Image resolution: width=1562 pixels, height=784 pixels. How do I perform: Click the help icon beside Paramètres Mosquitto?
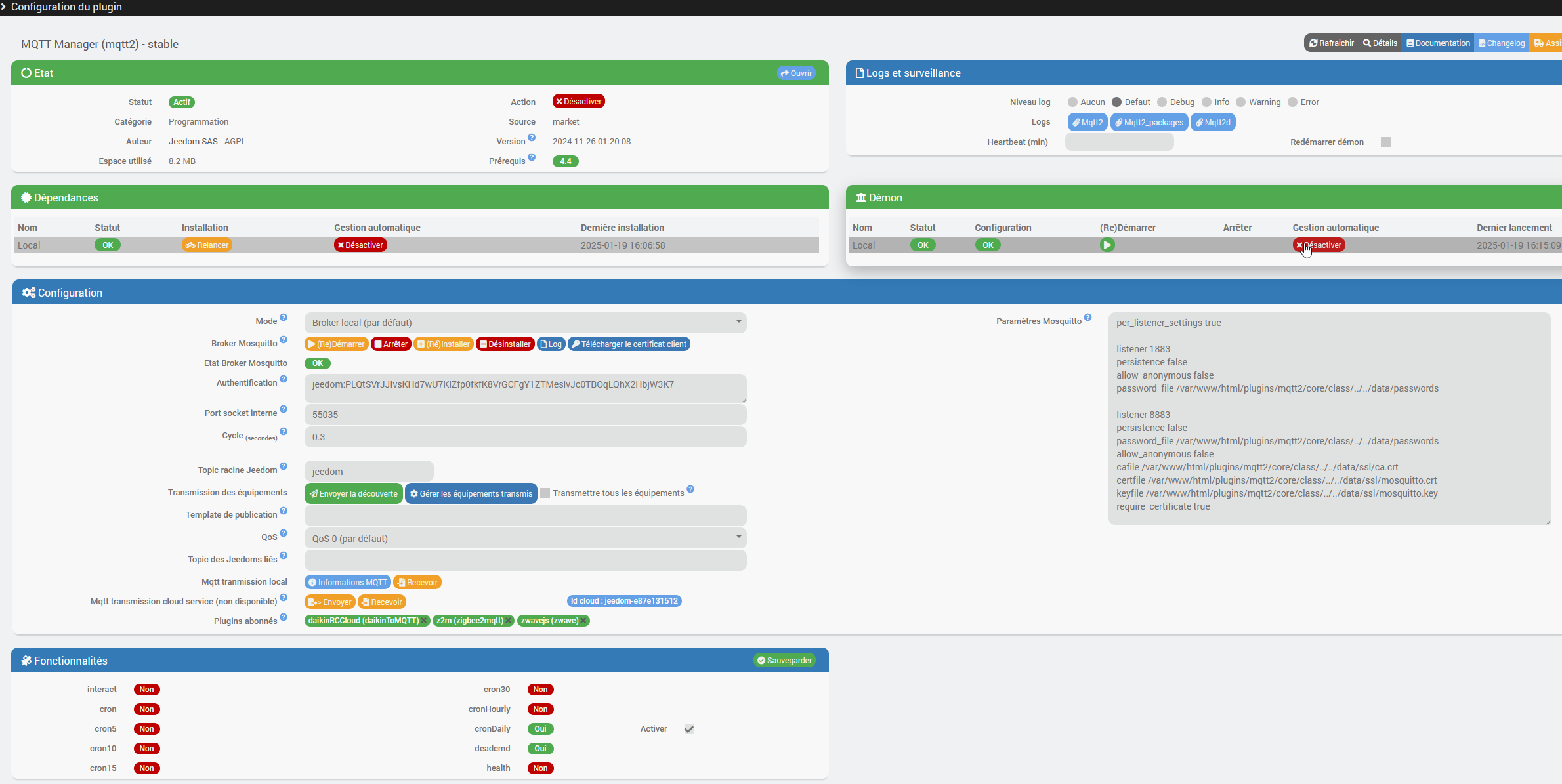1087,318
